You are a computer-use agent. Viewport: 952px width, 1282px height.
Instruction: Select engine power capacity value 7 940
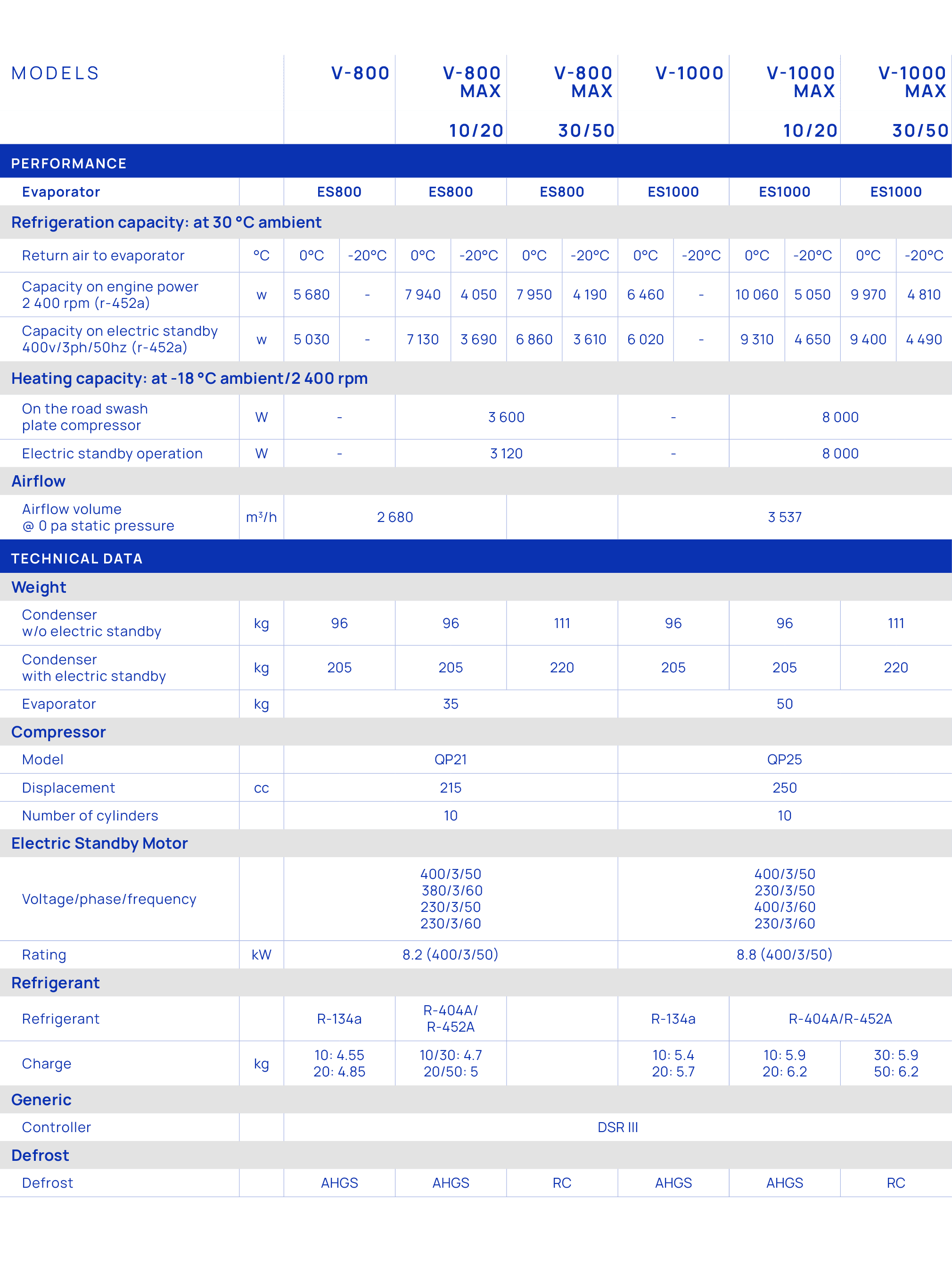point(422,295)
